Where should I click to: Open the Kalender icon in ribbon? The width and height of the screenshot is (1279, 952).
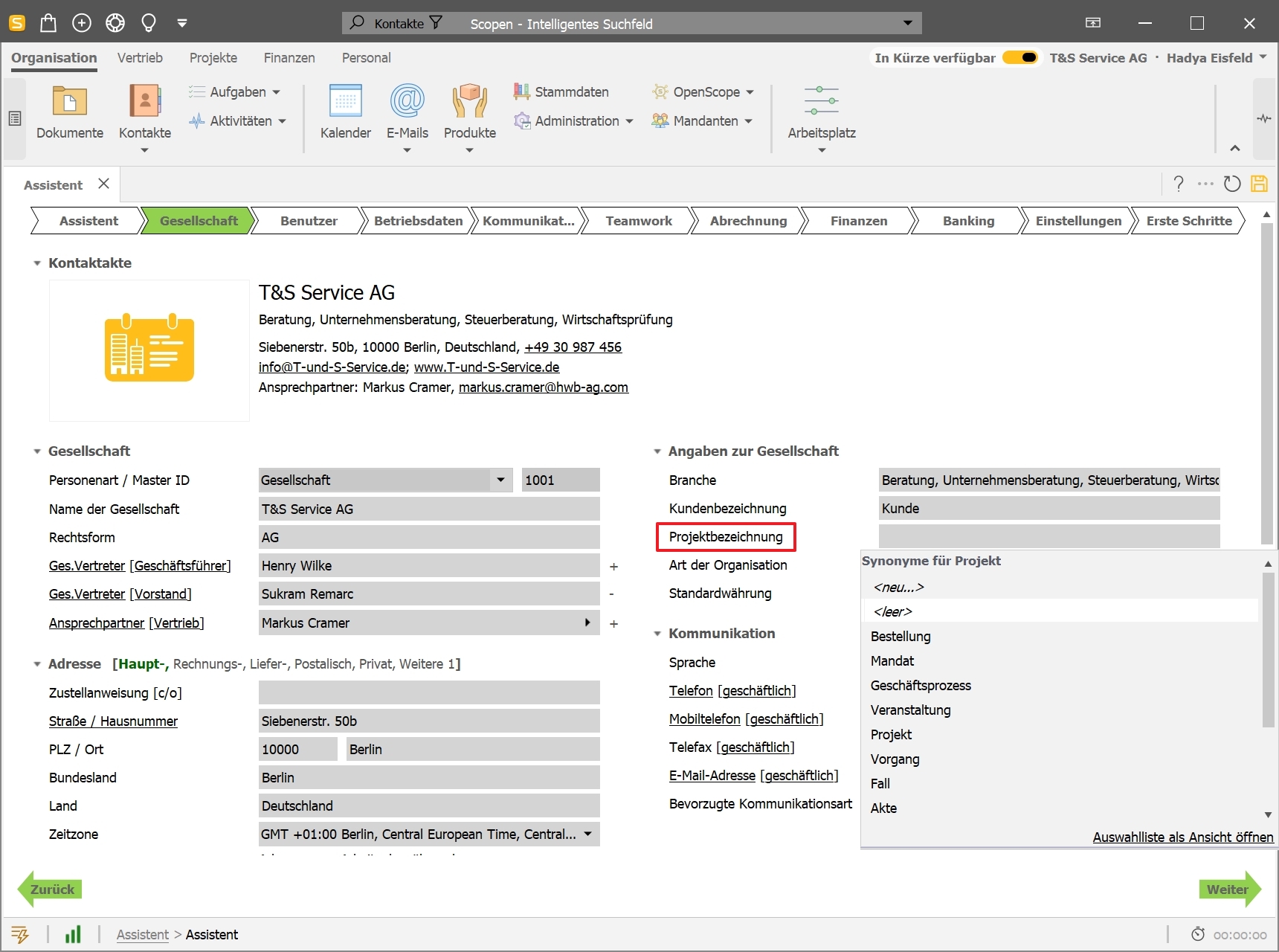[x=345, y=102]
